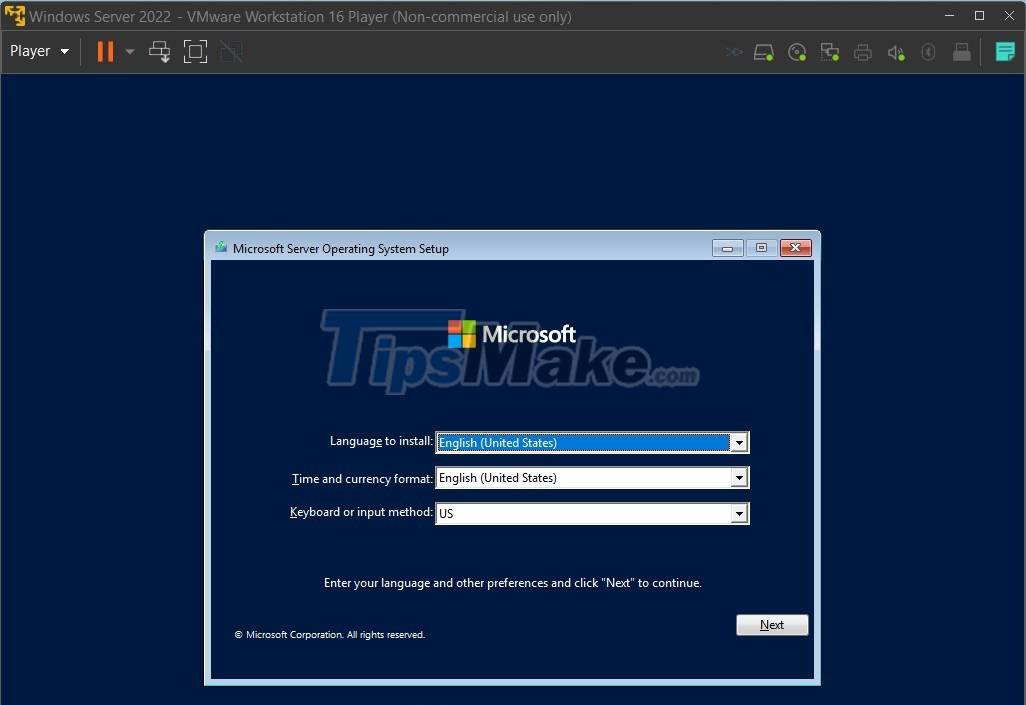The width and height of the screenshot is (1026, 705).
Task: Click the Microsoft Corporation copyright text
Action: (330, 634)
